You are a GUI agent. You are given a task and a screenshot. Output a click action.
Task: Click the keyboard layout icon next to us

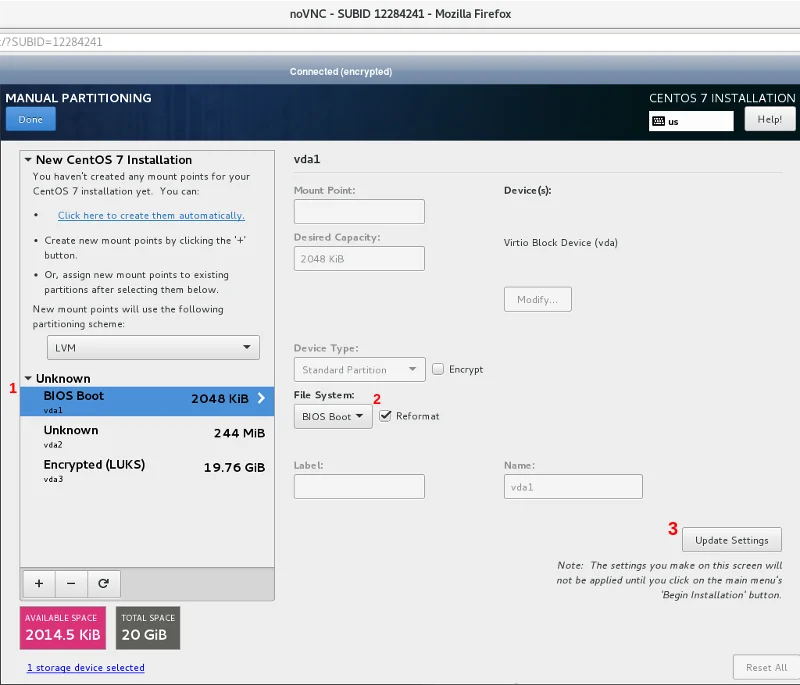(x=658, y=121)
